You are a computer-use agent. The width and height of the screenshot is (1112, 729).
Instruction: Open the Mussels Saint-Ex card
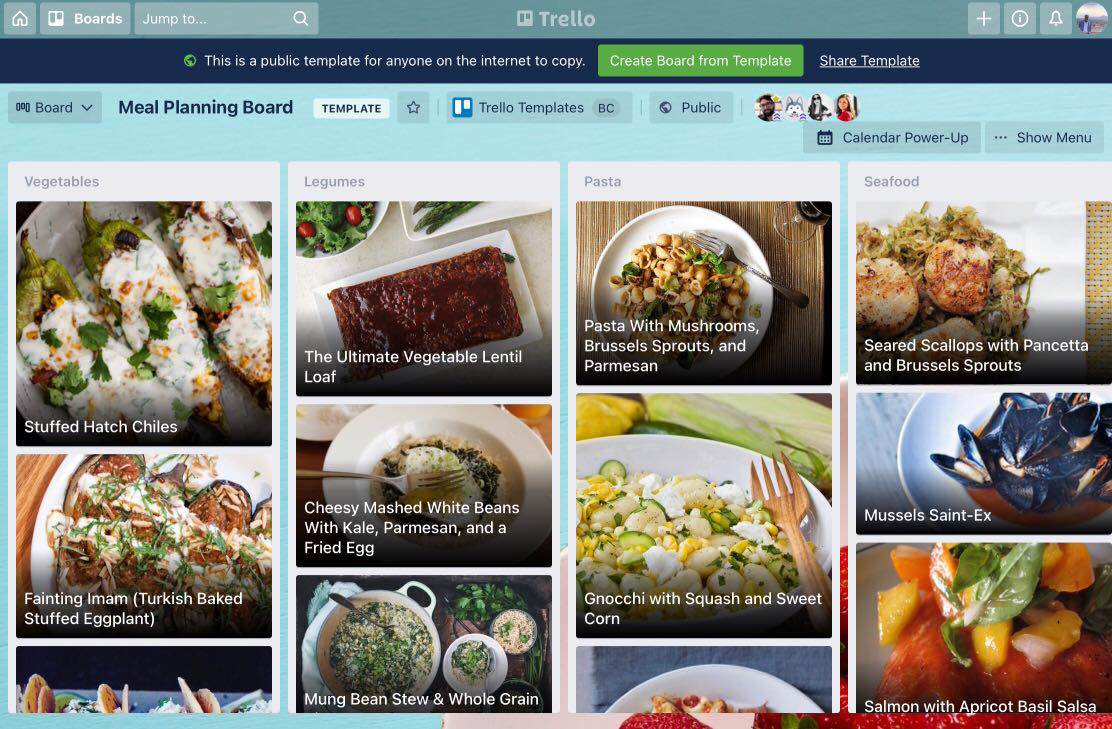[x=984, y=464]
